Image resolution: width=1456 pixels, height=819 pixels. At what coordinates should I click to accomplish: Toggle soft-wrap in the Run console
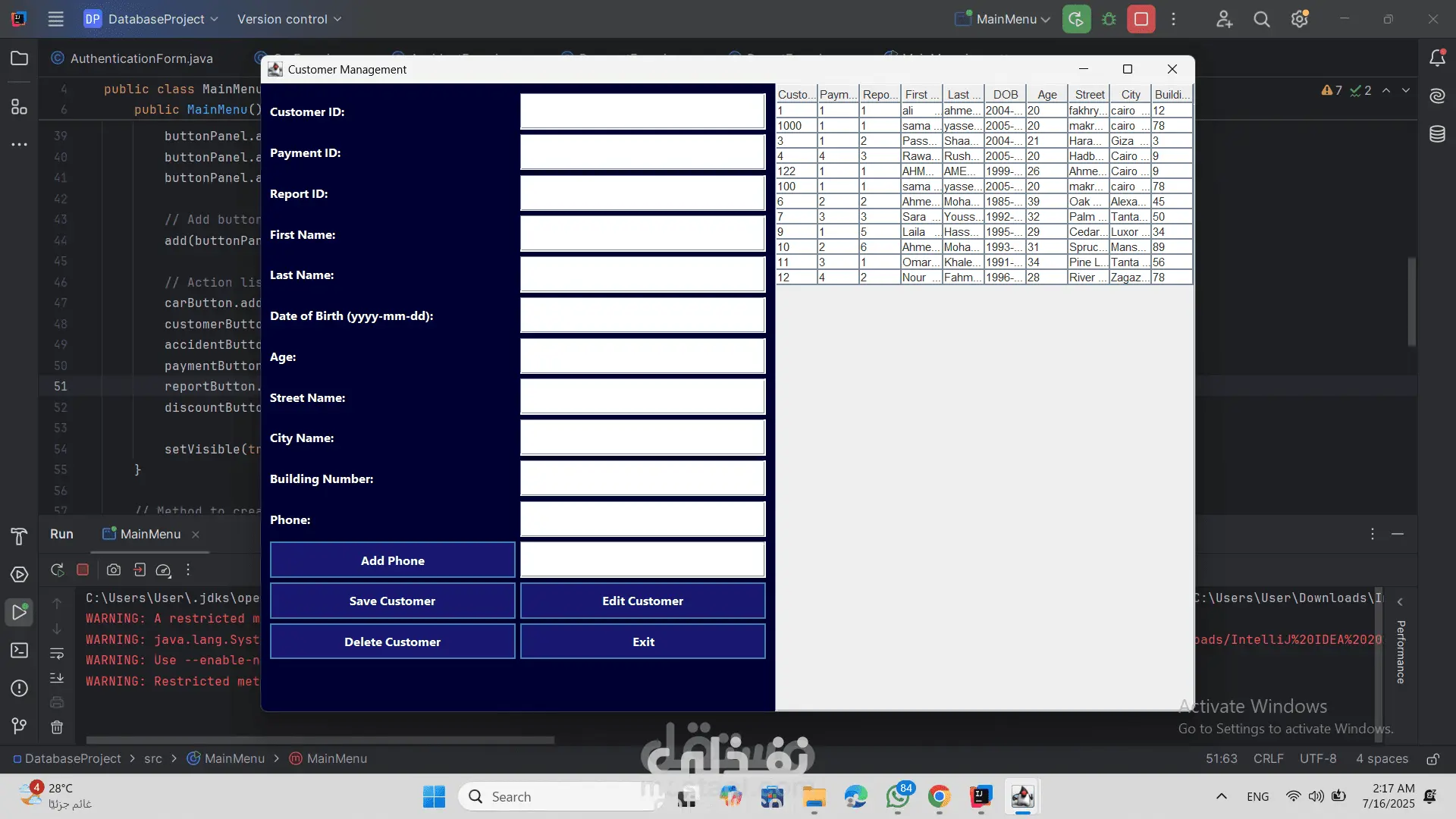pos(57,653)
